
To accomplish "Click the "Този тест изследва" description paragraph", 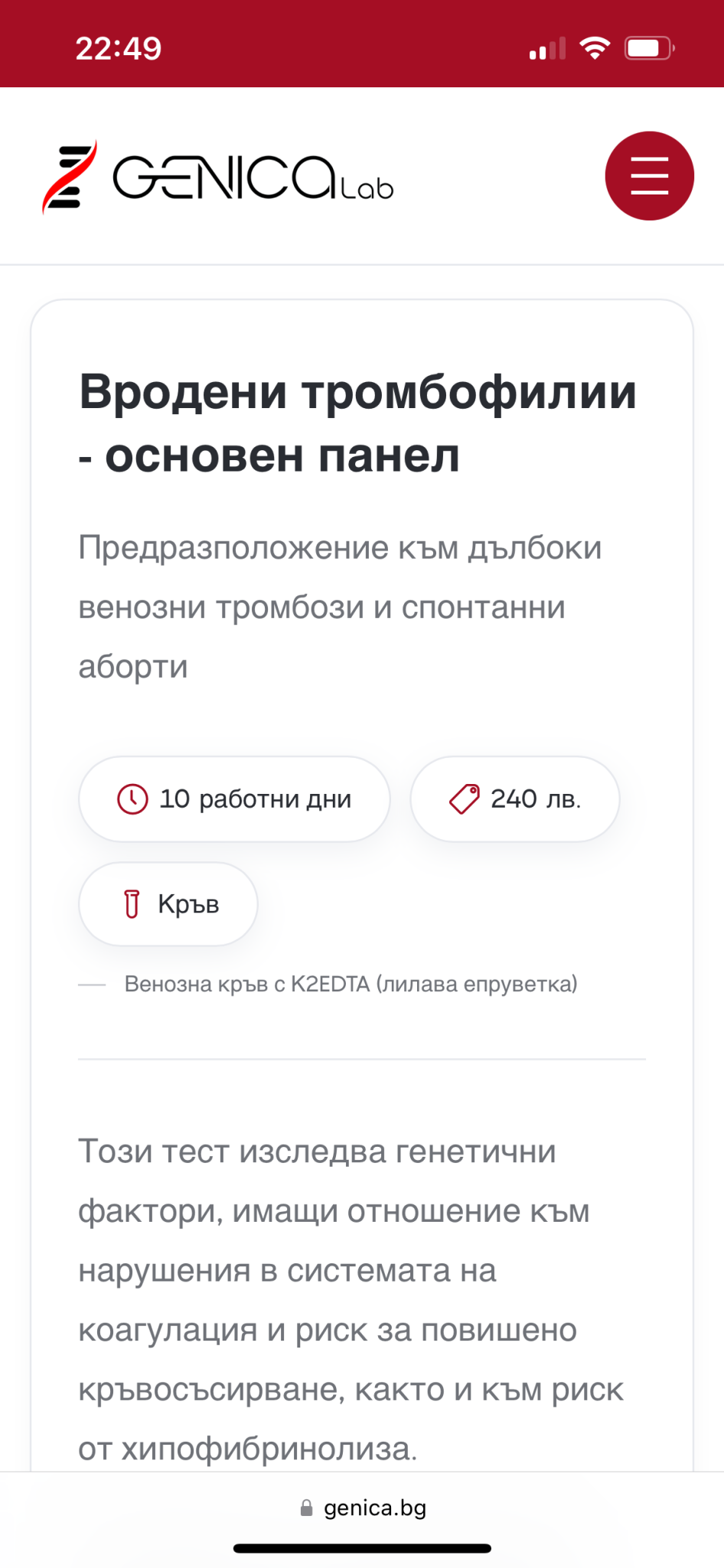I will pos(351,1299).
